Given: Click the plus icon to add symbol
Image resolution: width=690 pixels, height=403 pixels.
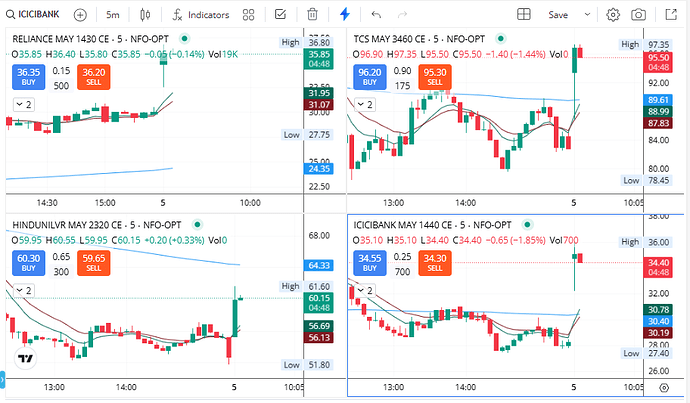Looking at the screenshot, I should [80, 15].
